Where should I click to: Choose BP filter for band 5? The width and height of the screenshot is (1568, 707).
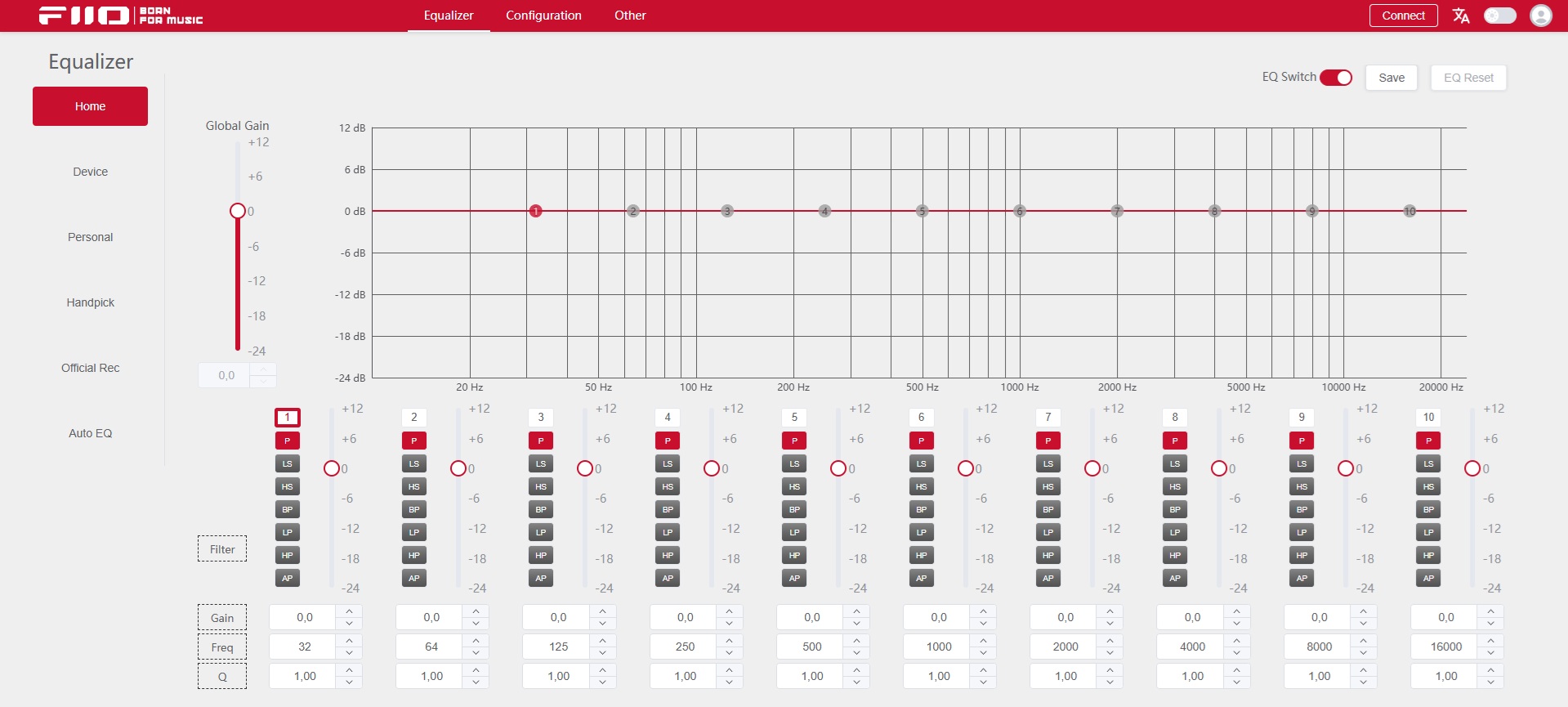tap(794, 509)
